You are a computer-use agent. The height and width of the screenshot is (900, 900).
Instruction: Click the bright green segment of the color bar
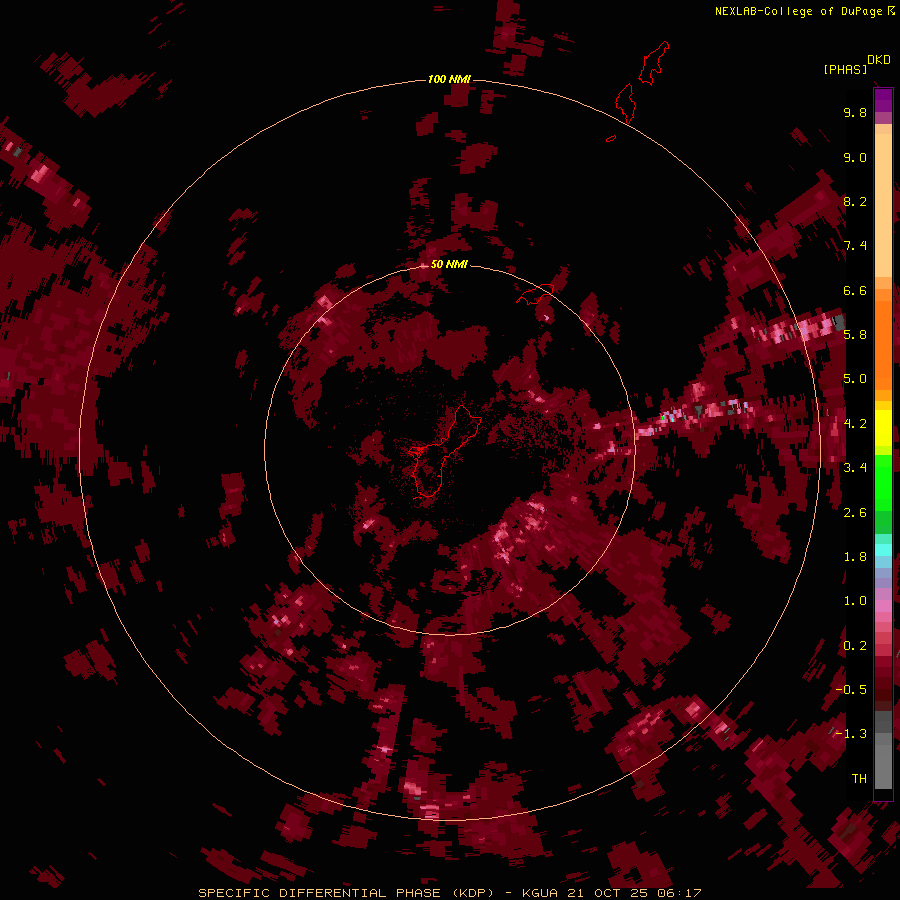[883, 482]
